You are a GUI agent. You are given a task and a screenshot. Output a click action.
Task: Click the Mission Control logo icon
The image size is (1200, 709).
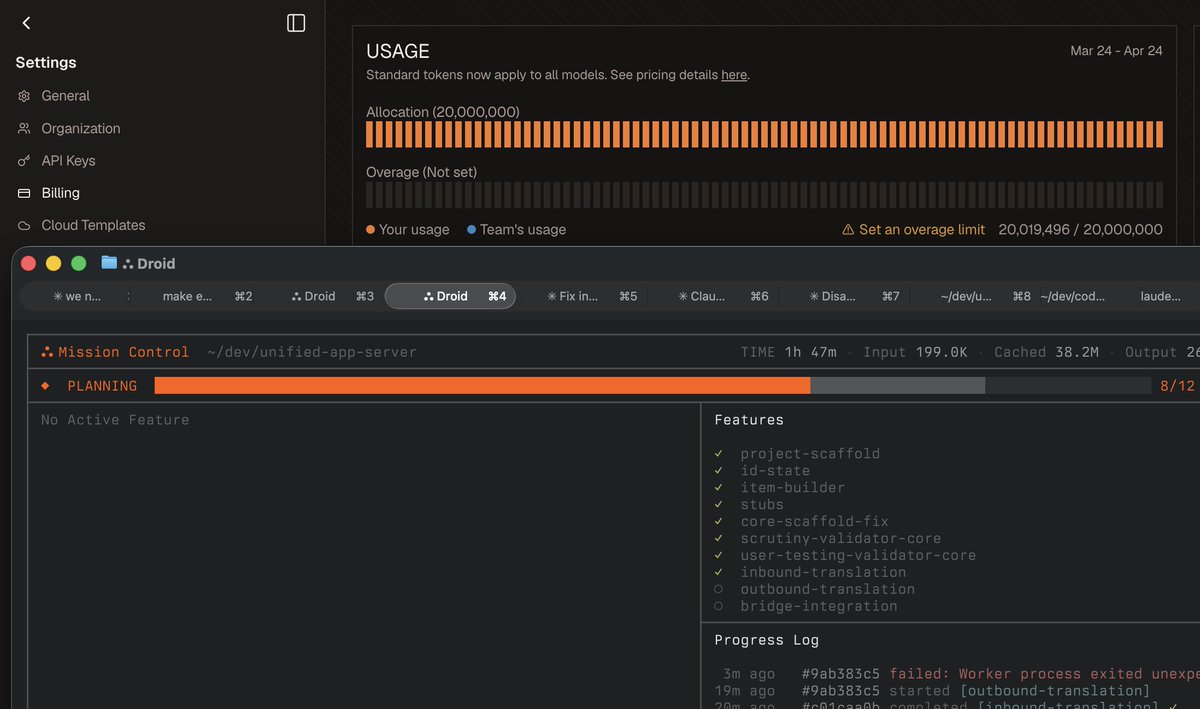pyautogui.click(x=47, y=352)
